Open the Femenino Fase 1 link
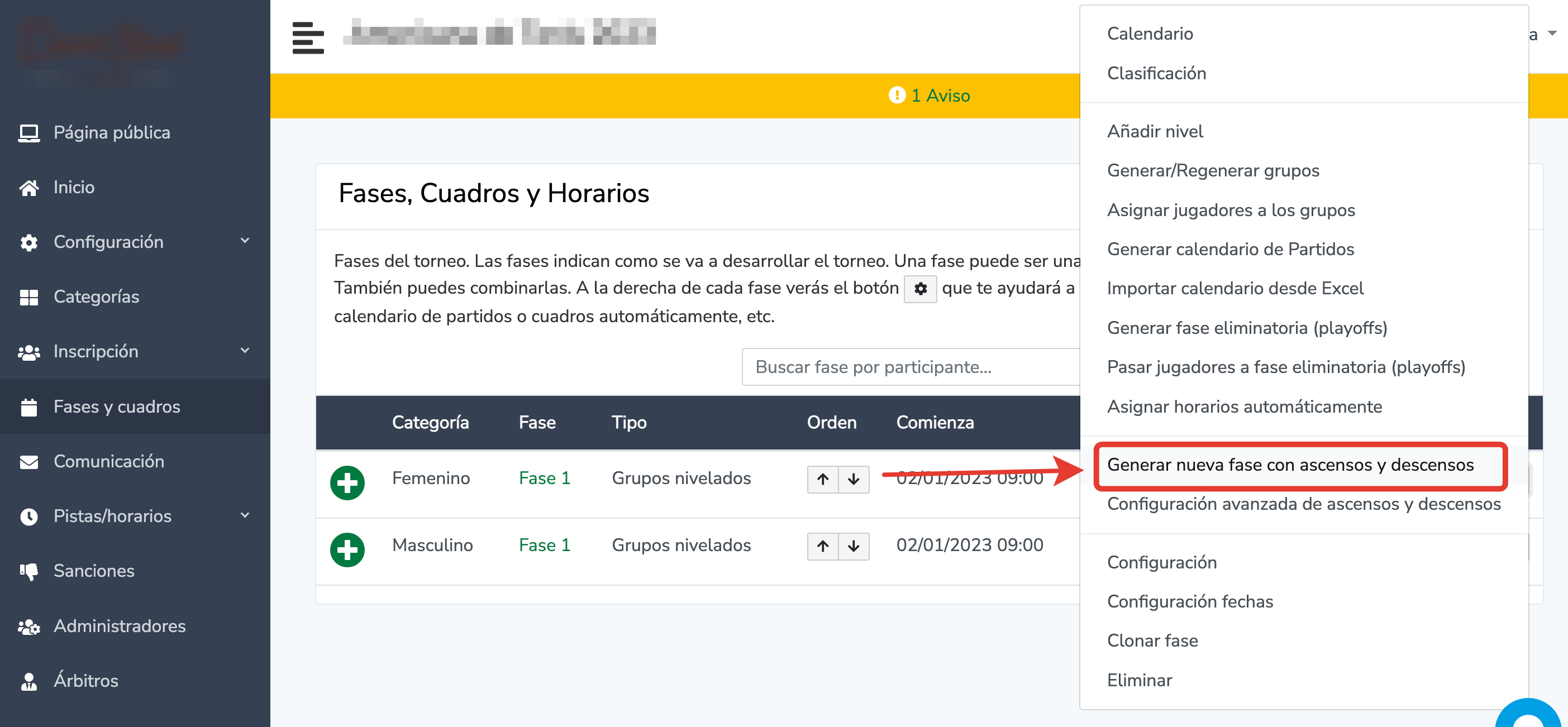 click(544, 478)
